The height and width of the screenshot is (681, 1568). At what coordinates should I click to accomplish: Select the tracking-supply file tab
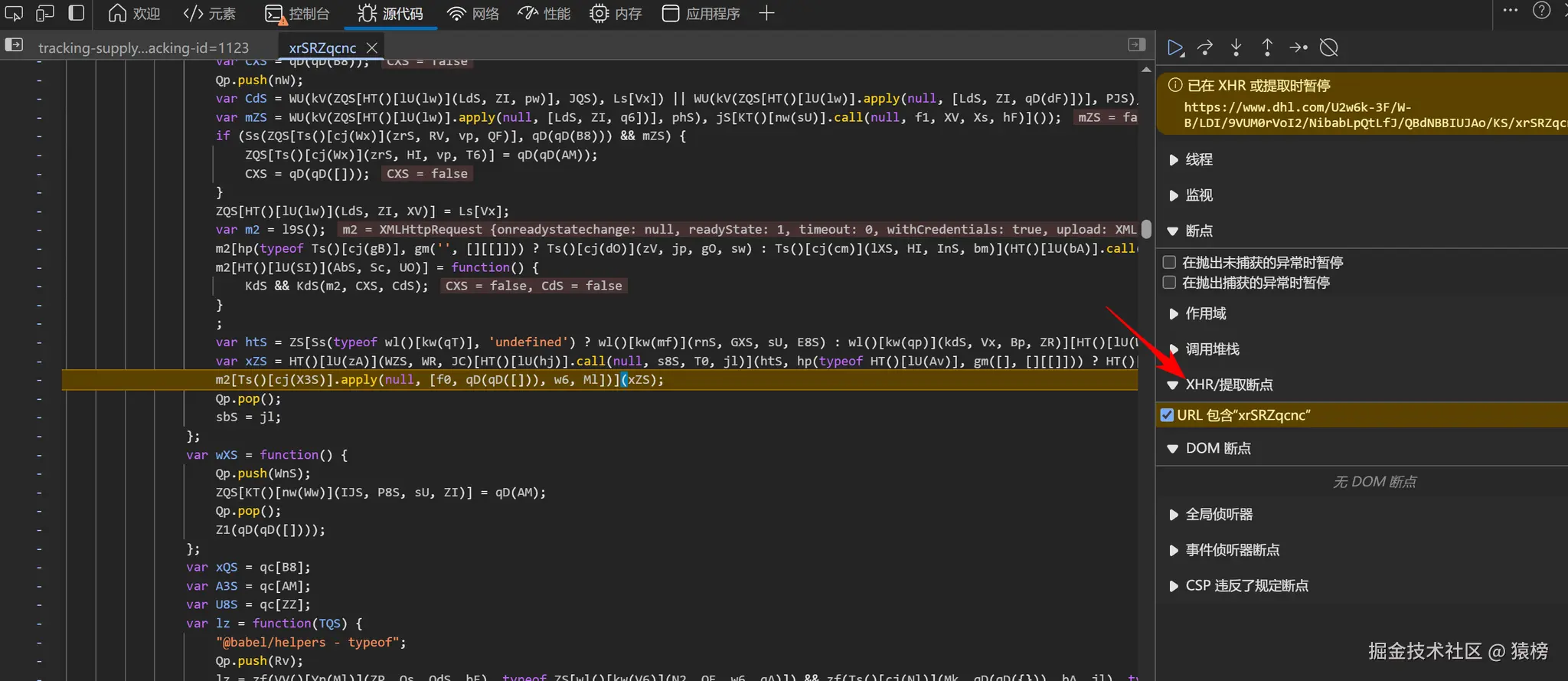143,47
